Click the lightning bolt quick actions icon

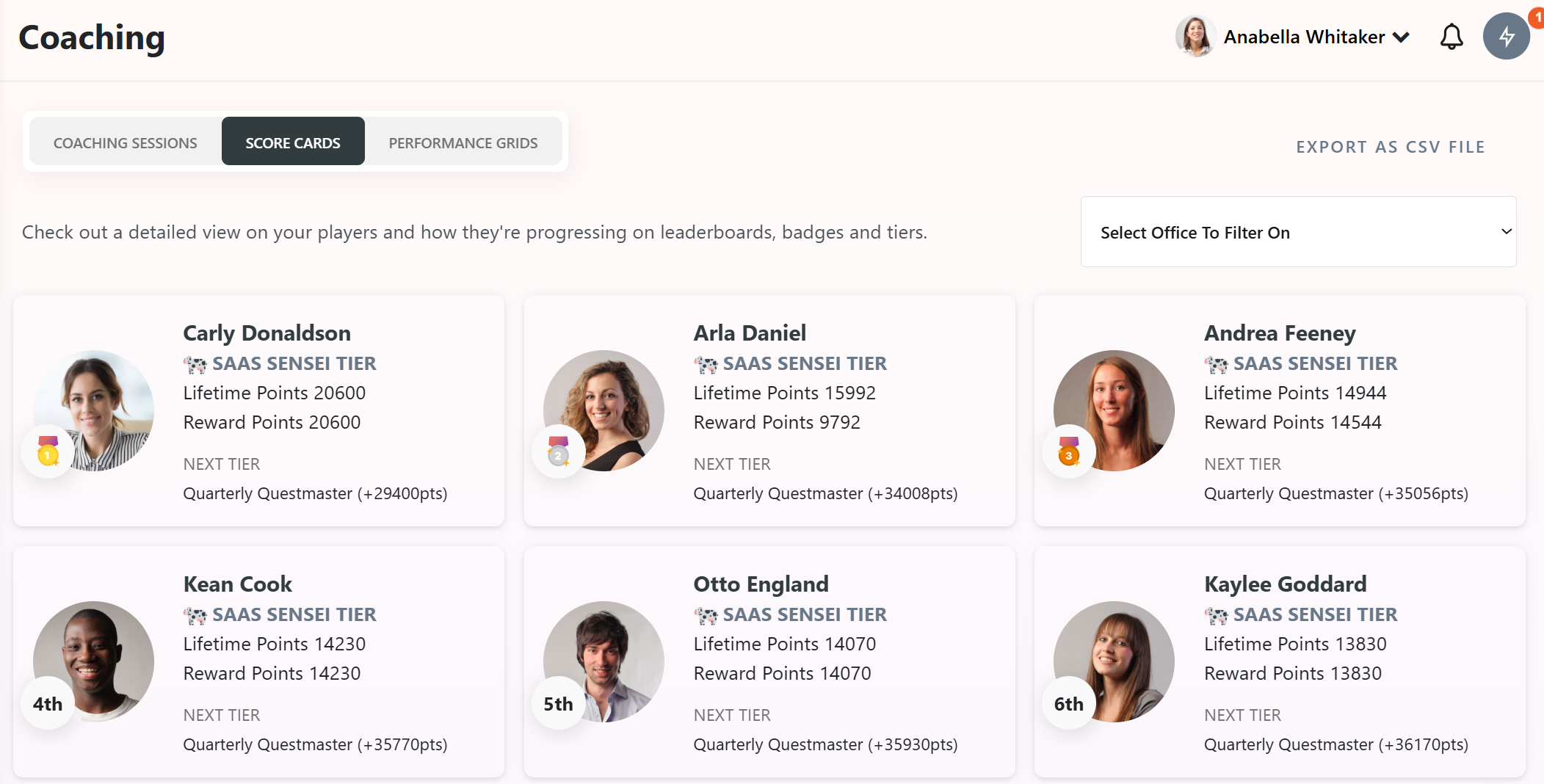click(x=1506, y=36)
